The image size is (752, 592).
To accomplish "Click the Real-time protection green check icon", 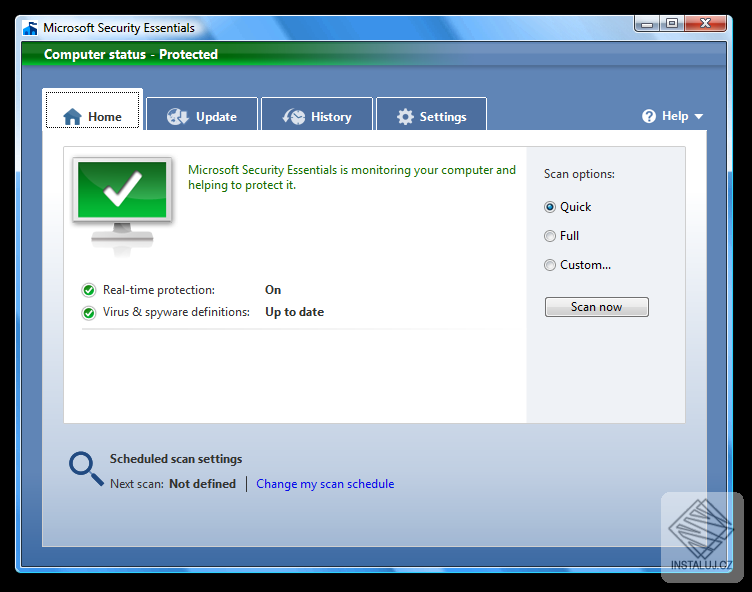I will [x=89, y=290].
